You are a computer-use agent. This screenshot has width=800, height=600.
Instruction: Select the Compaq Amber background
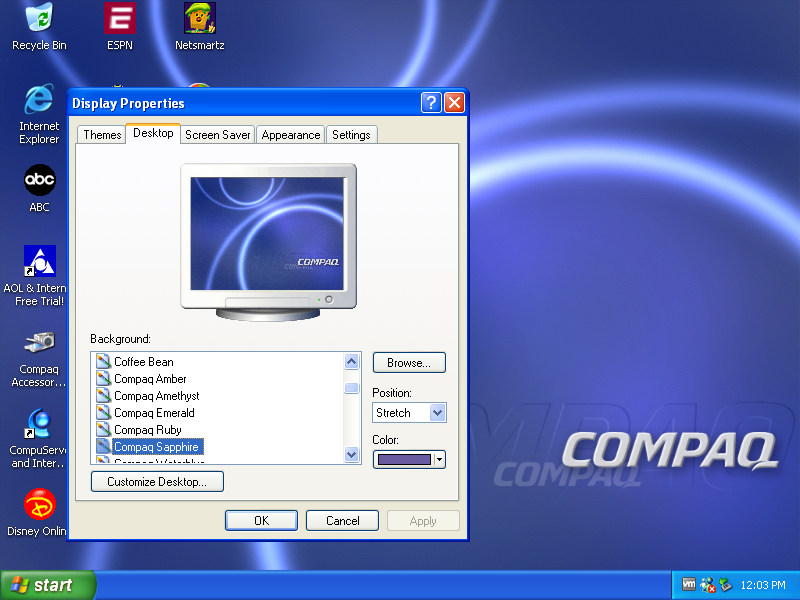point(150,379)
